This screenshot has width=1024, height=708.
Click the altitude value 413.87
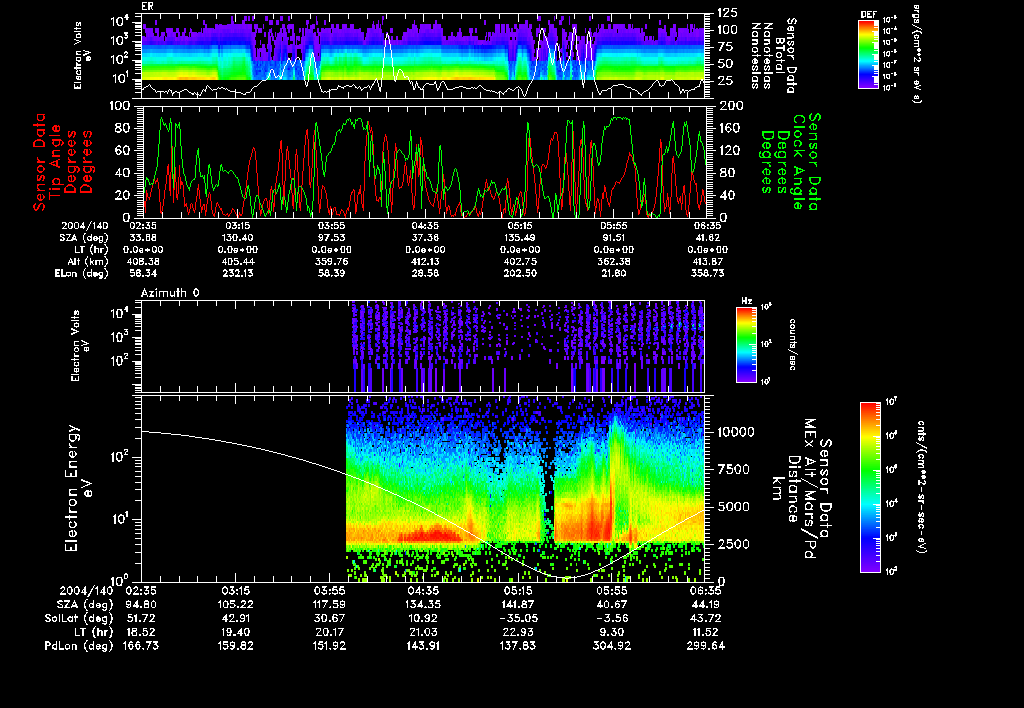[708, 261]
